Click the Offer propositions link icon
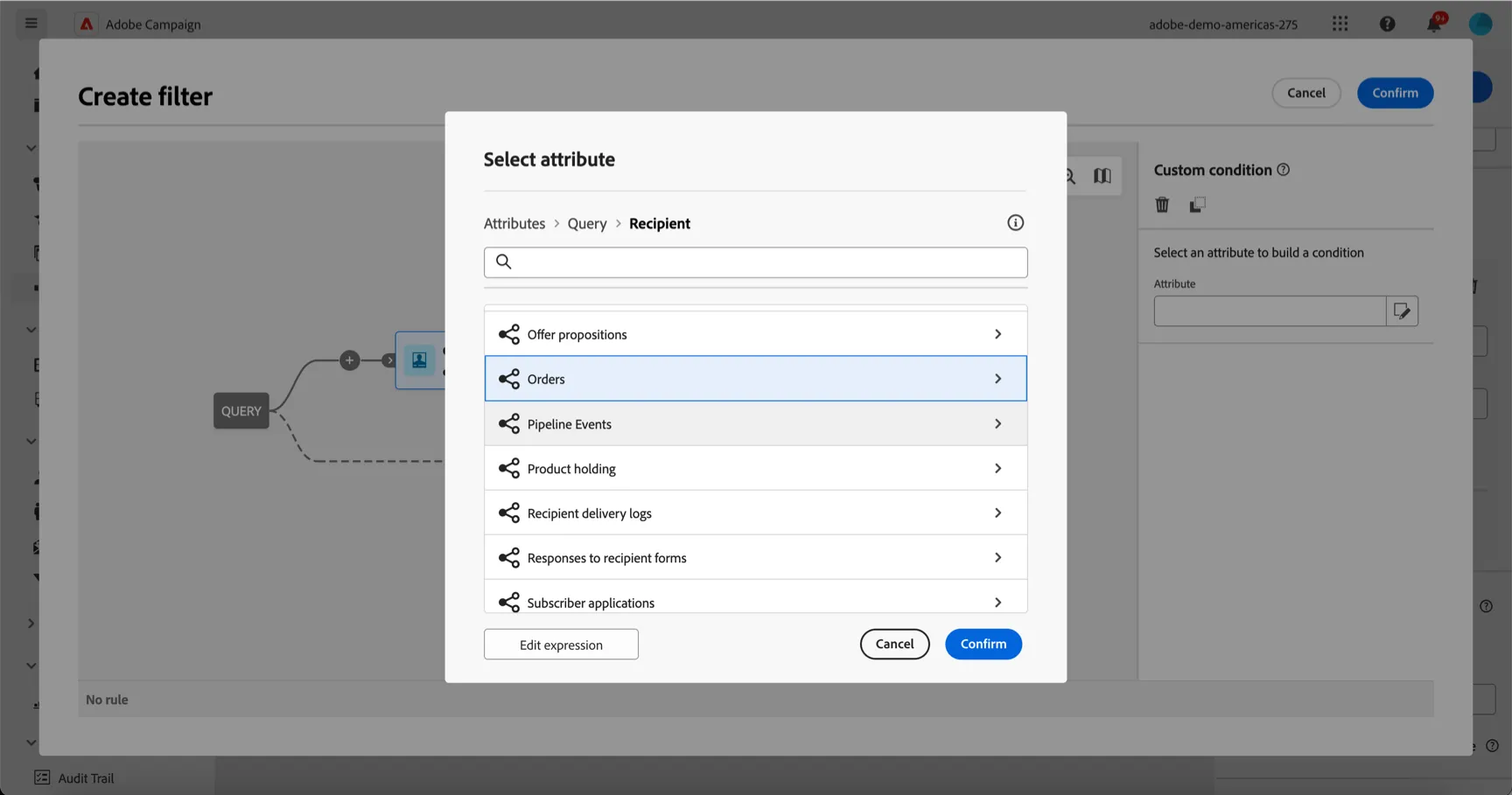The height and width of the screenshot is (795, 1512). click(509, 334)
